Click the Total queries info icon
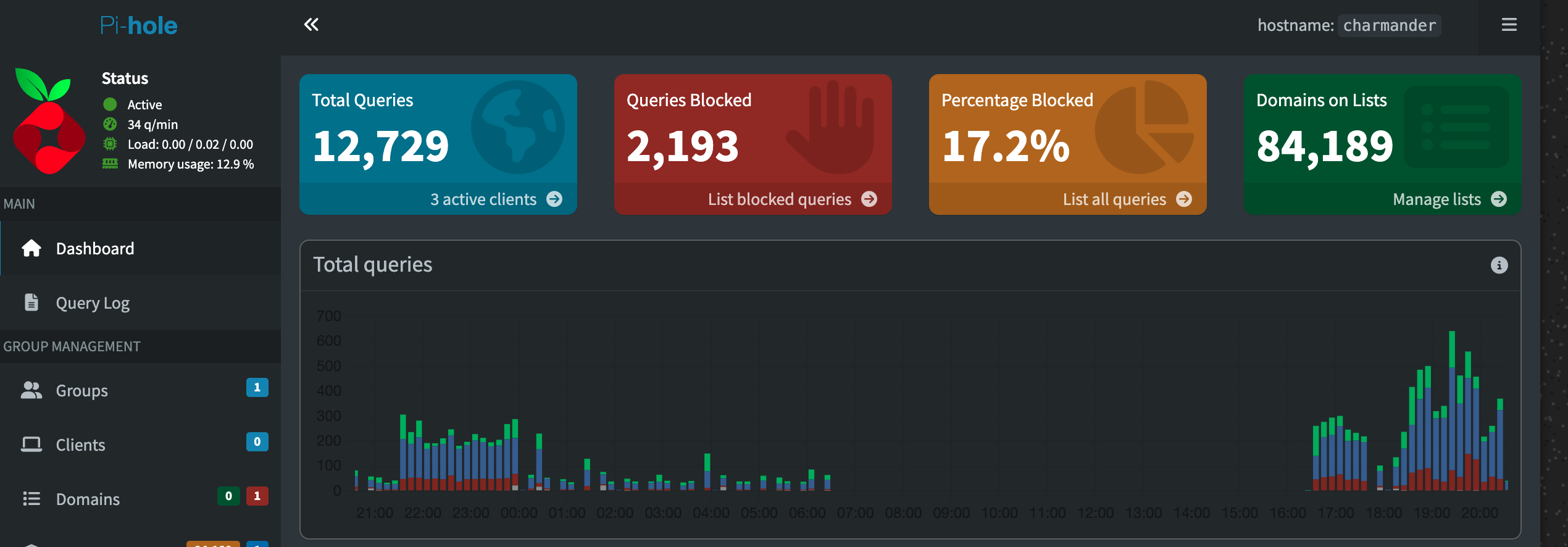 1499,265
